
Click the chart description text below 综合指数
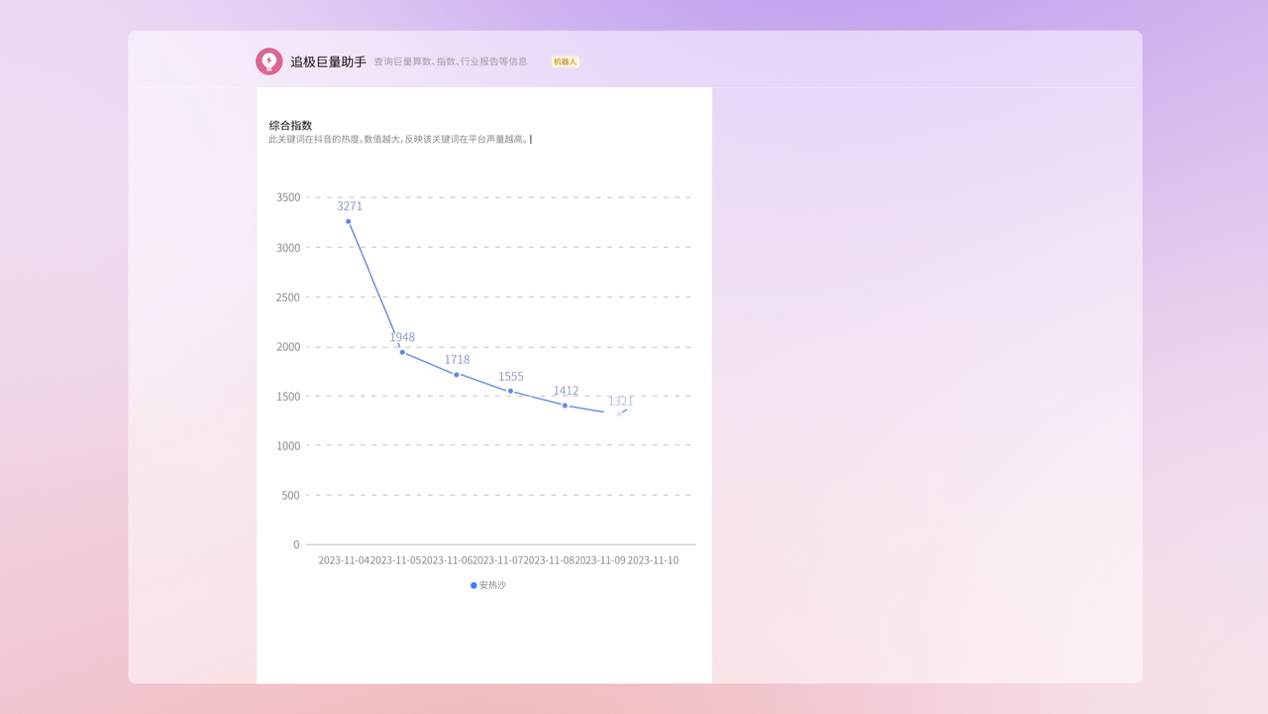pyautogui.click(x=398, y=140)
